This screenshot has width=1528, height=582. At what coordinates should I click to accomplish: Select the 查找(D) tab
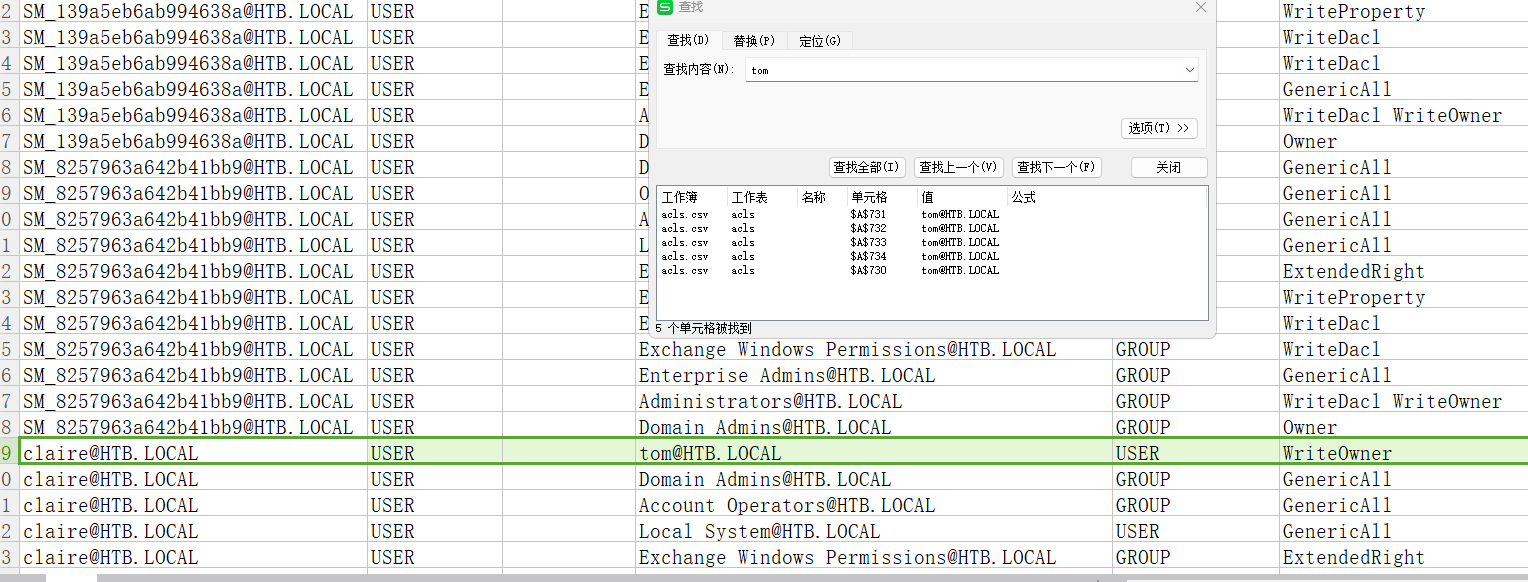tap(688, 41)
